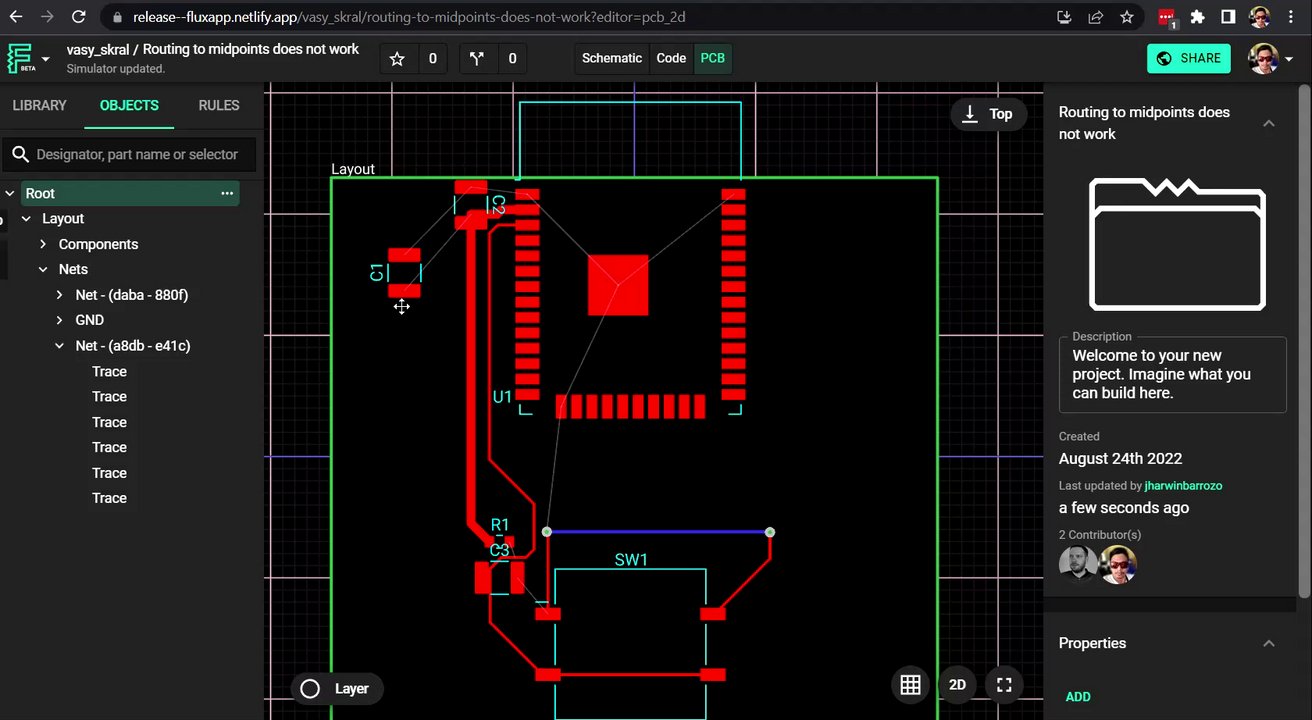Open Root more options menu
Screen dimensions: 1312x720
click(x=227, y=193)
